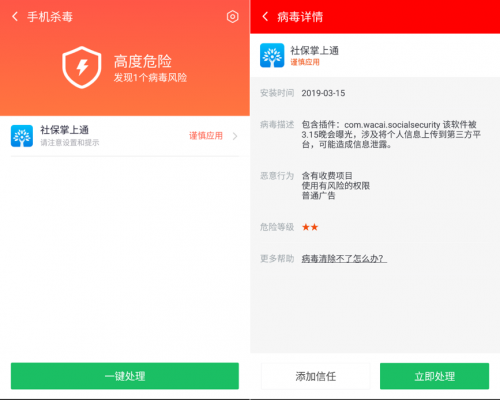The height and width of the screenshot is (400, 500).
Task: Go back from 手机杀毒 screen
Action: [15, 16]
